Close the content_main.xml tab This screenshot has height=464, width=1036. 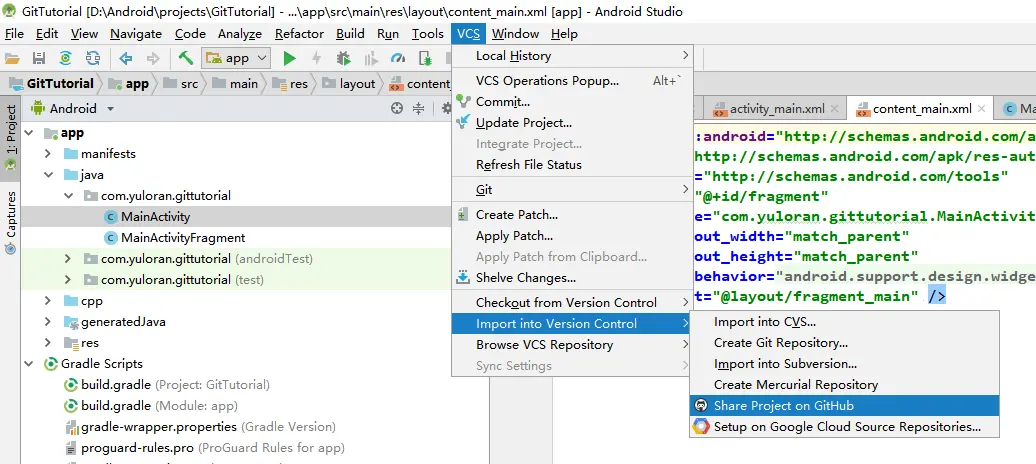pos(981,109)
